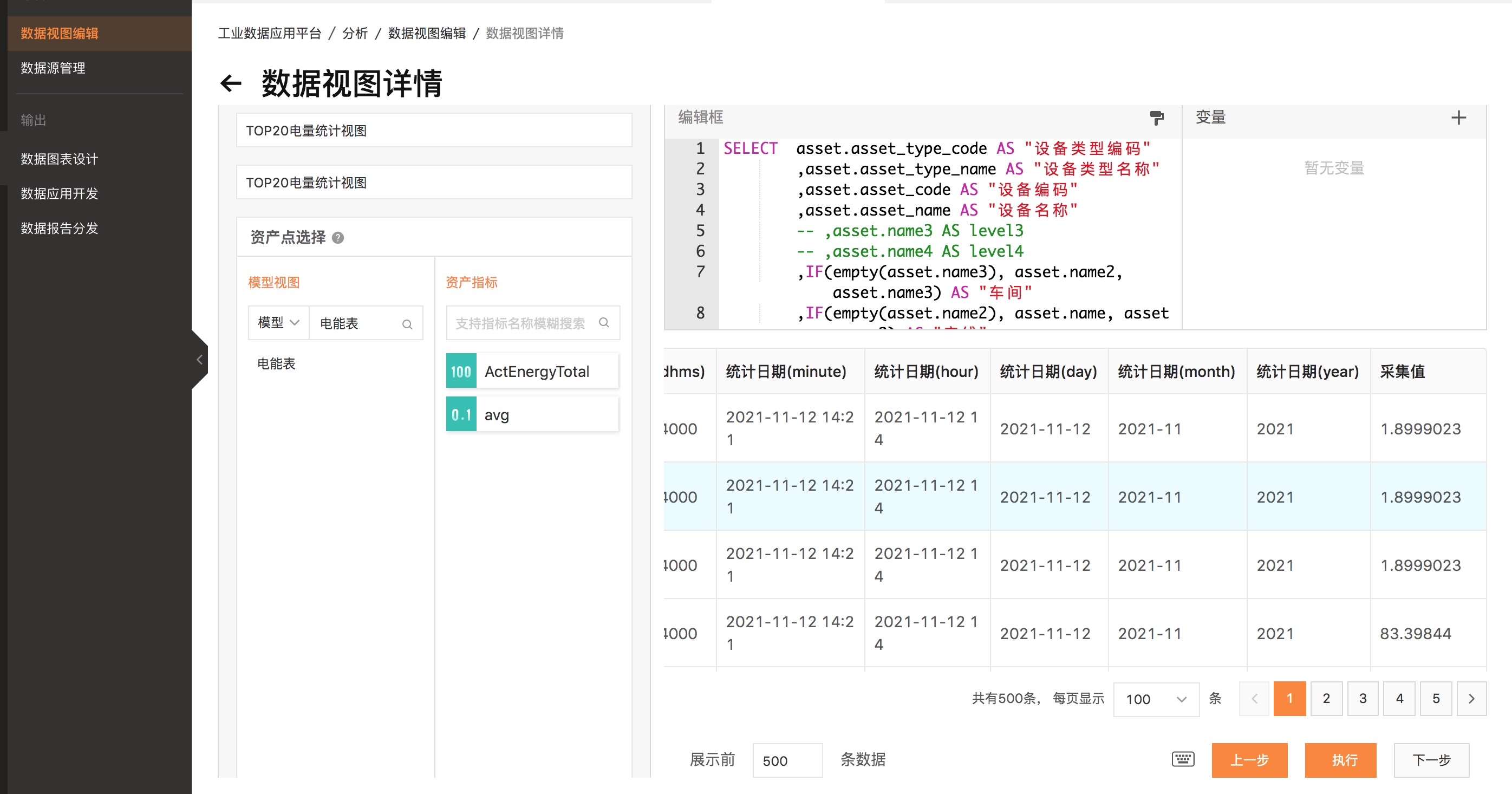Go to page 2
This screenshot has height=794, width=1512.
point(1327,698)
